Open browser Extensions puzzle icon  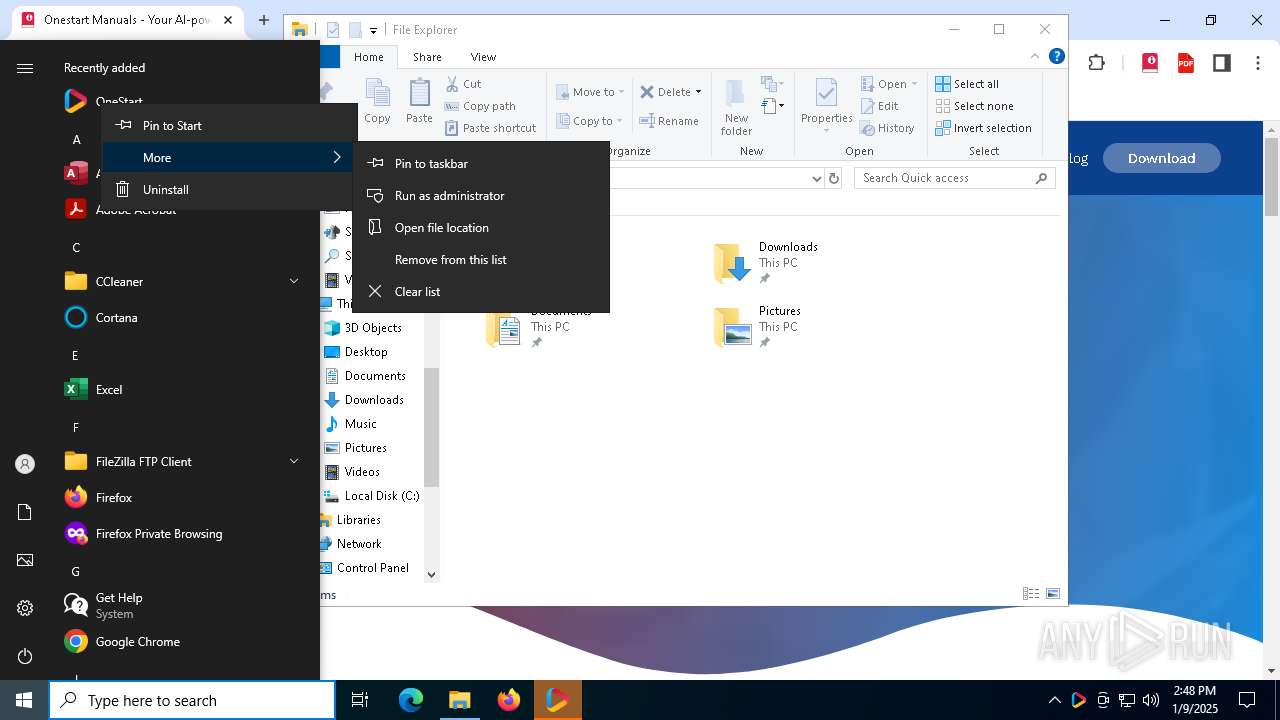pos(1097,63)
